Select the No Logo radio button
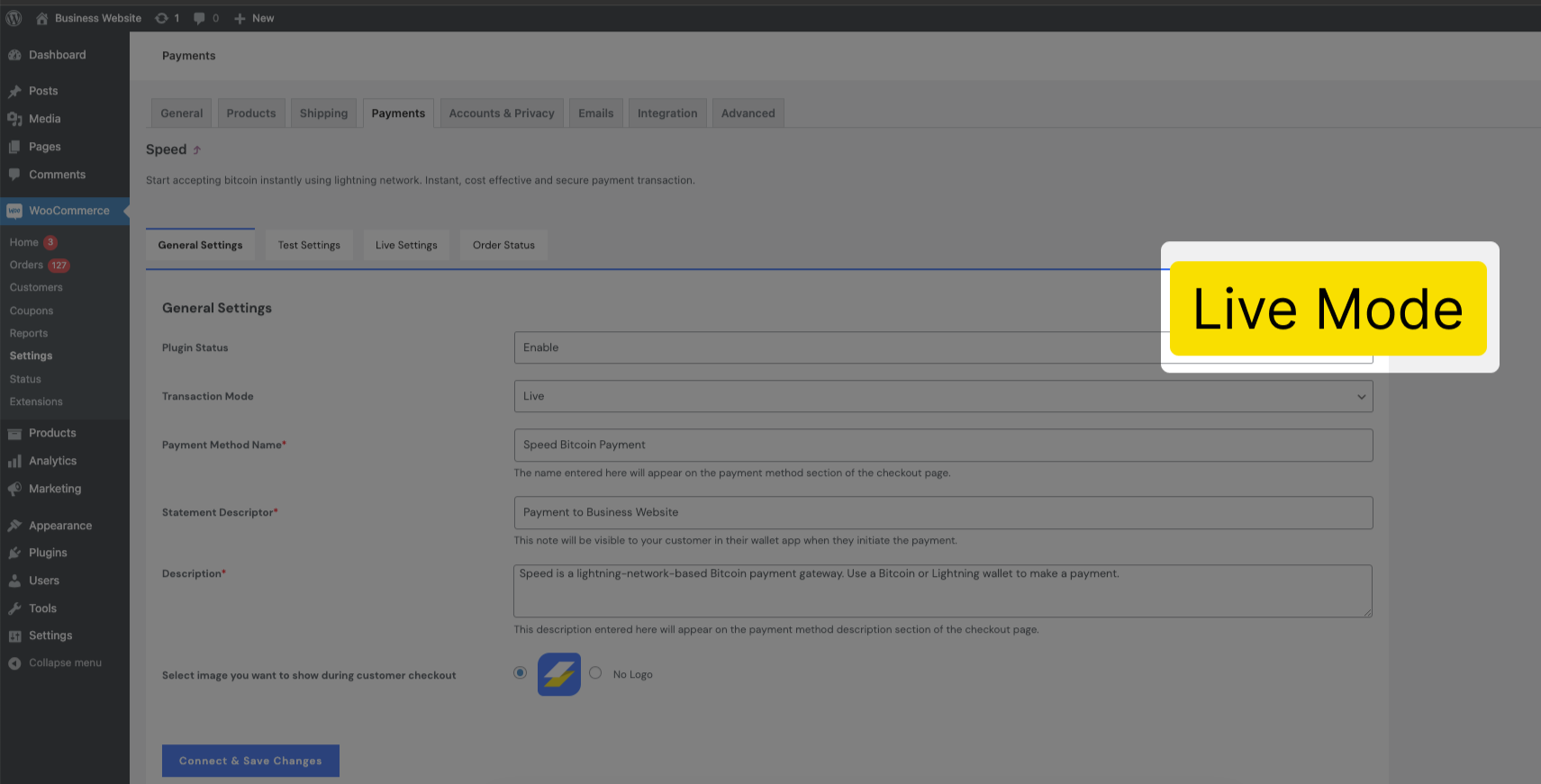 tap(595, 672)
